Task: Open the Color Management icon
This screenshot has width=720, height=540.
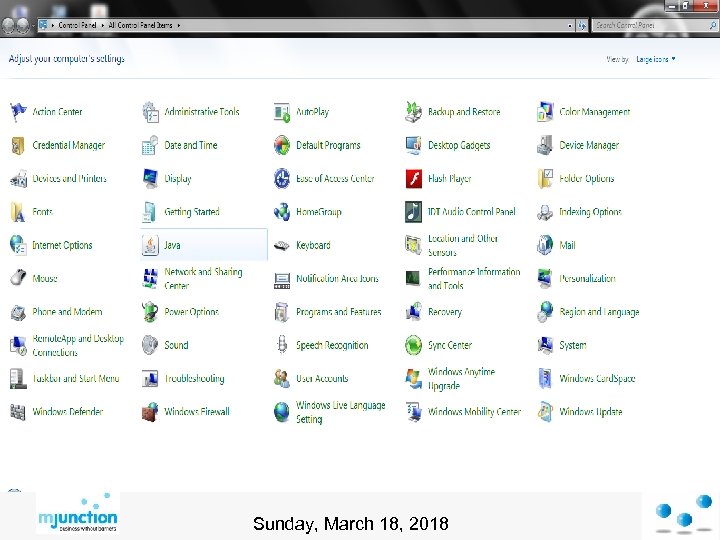Action: [x=545, y=112]
